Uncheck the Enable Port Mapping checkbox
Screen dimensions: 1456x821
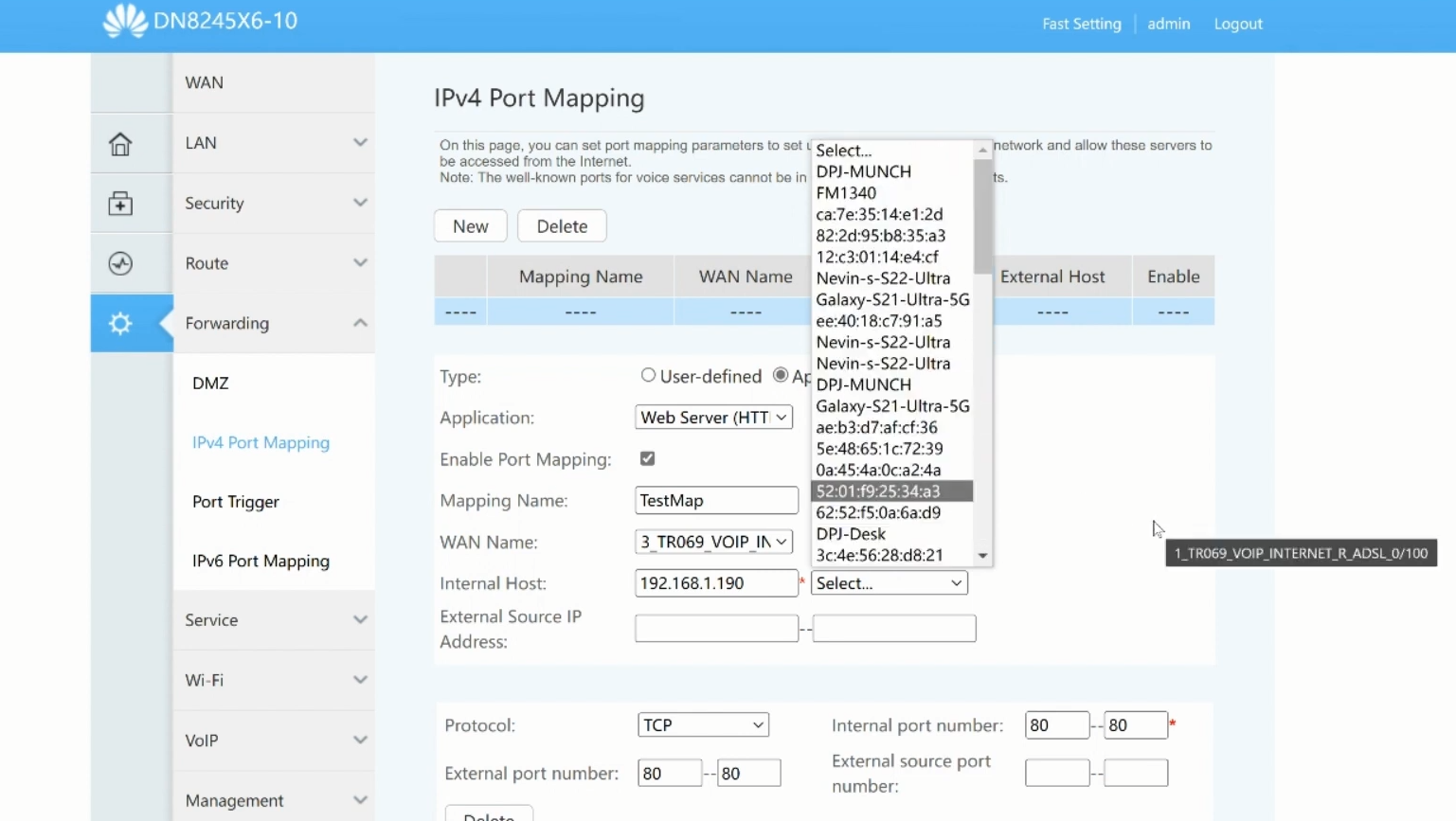click(x=648, y=458)
